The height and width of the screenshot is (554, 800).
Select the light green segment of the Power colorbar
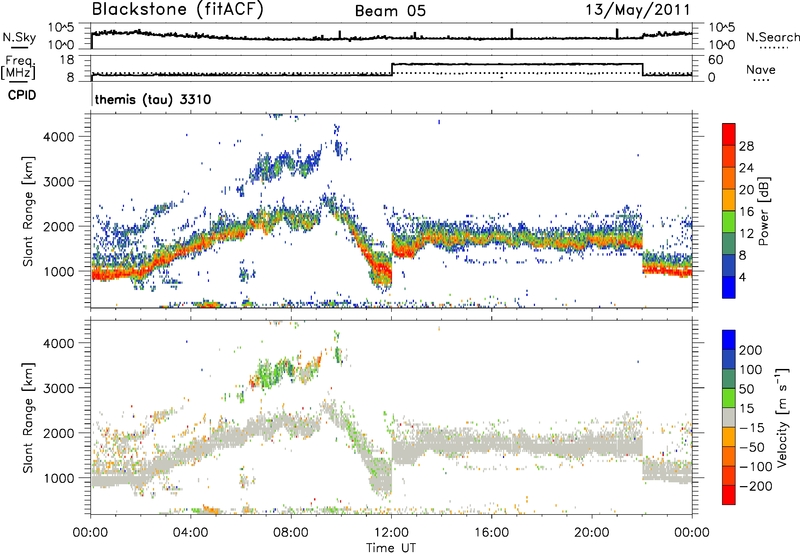pos(729,221)
